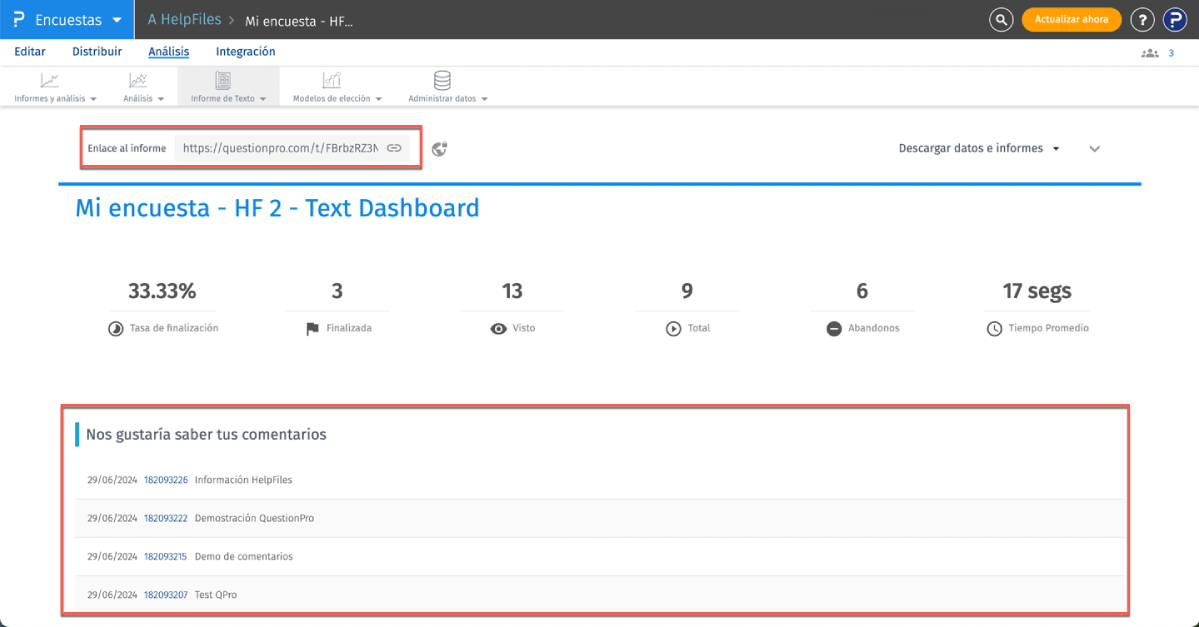The image size is (1199, 627).
Task: Open Administrar datos database icon
Action: click(x=441, y=81)
